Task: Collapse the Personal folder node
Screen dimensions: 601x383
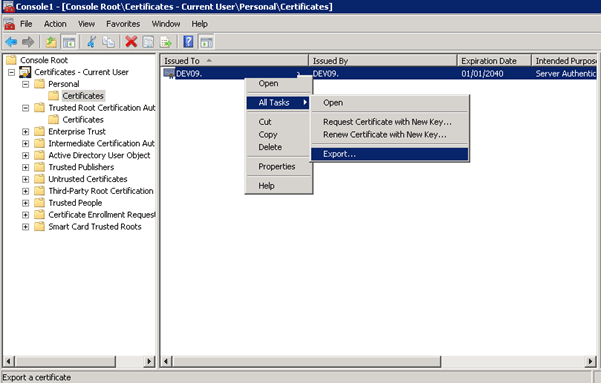Action: coord(25,84)
